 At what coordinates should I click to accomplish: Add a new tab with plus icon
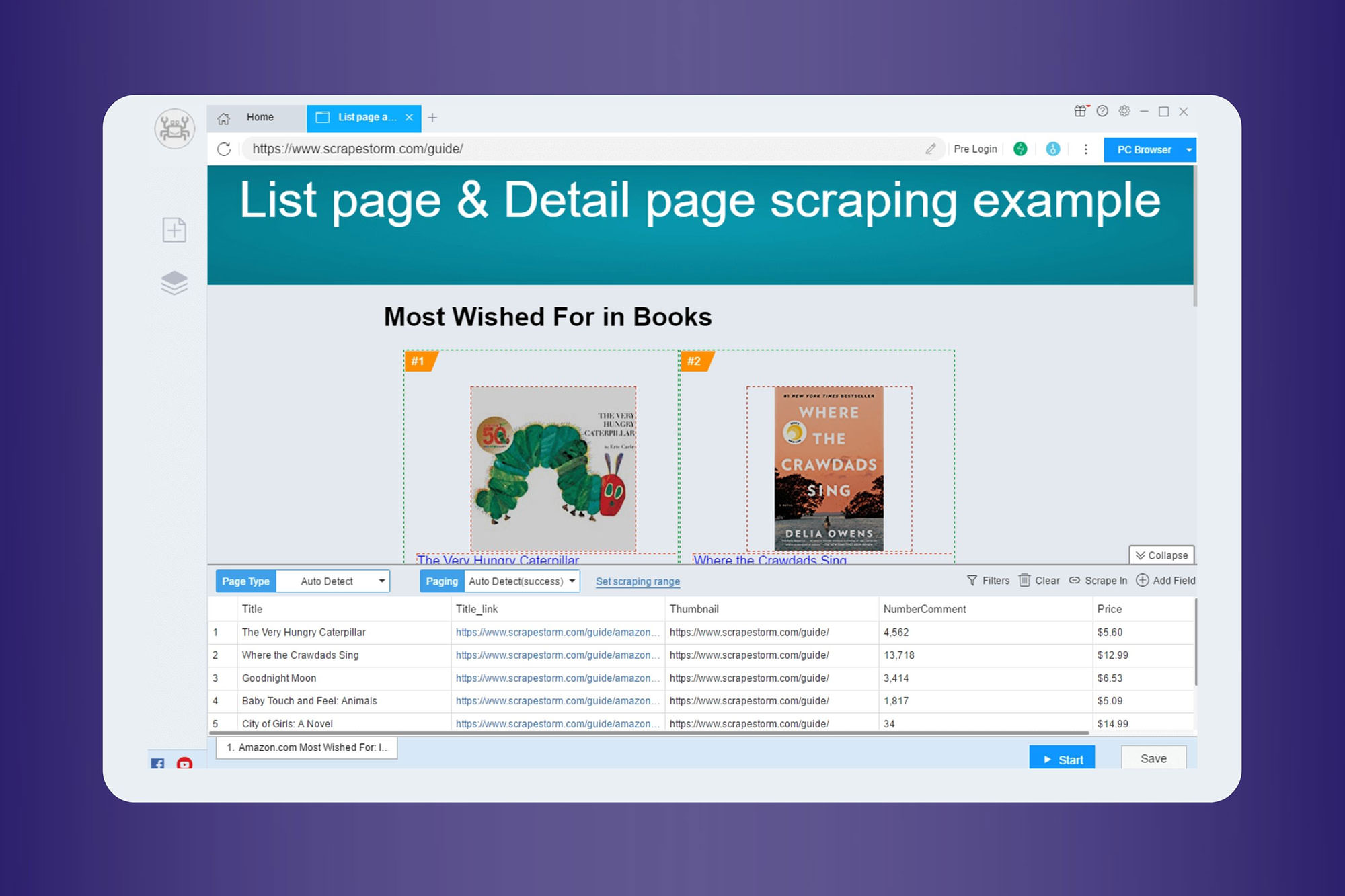click(432, 118)
